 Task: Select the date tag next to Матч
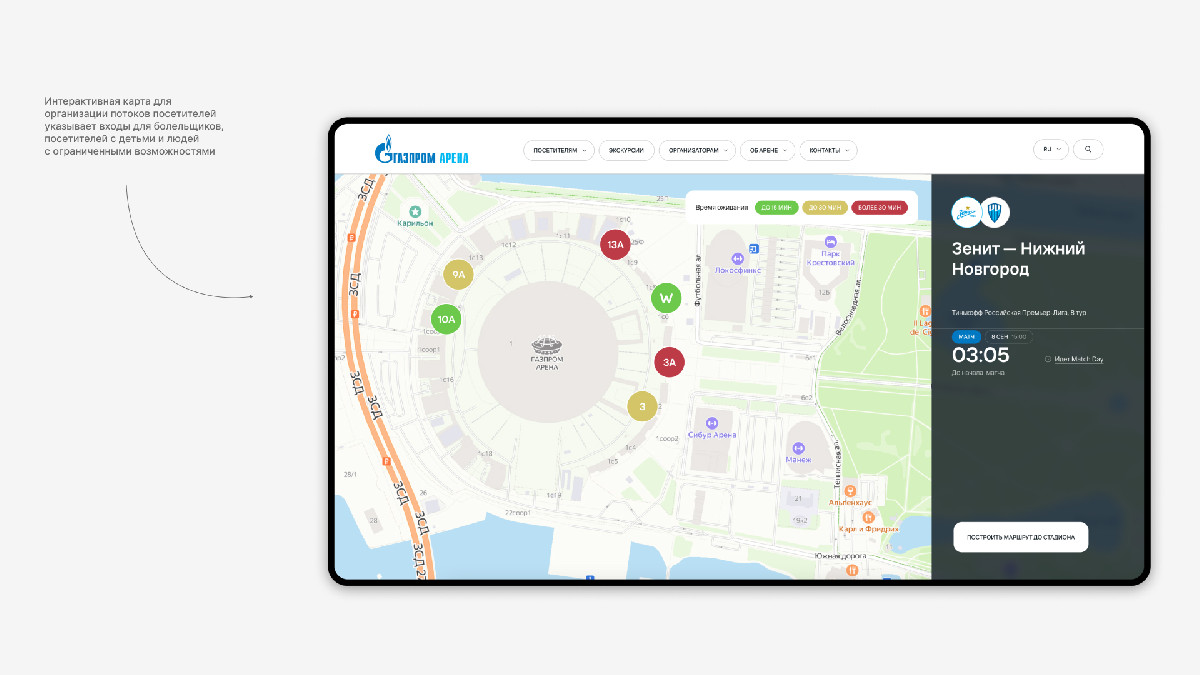(x=1007, y=337)
